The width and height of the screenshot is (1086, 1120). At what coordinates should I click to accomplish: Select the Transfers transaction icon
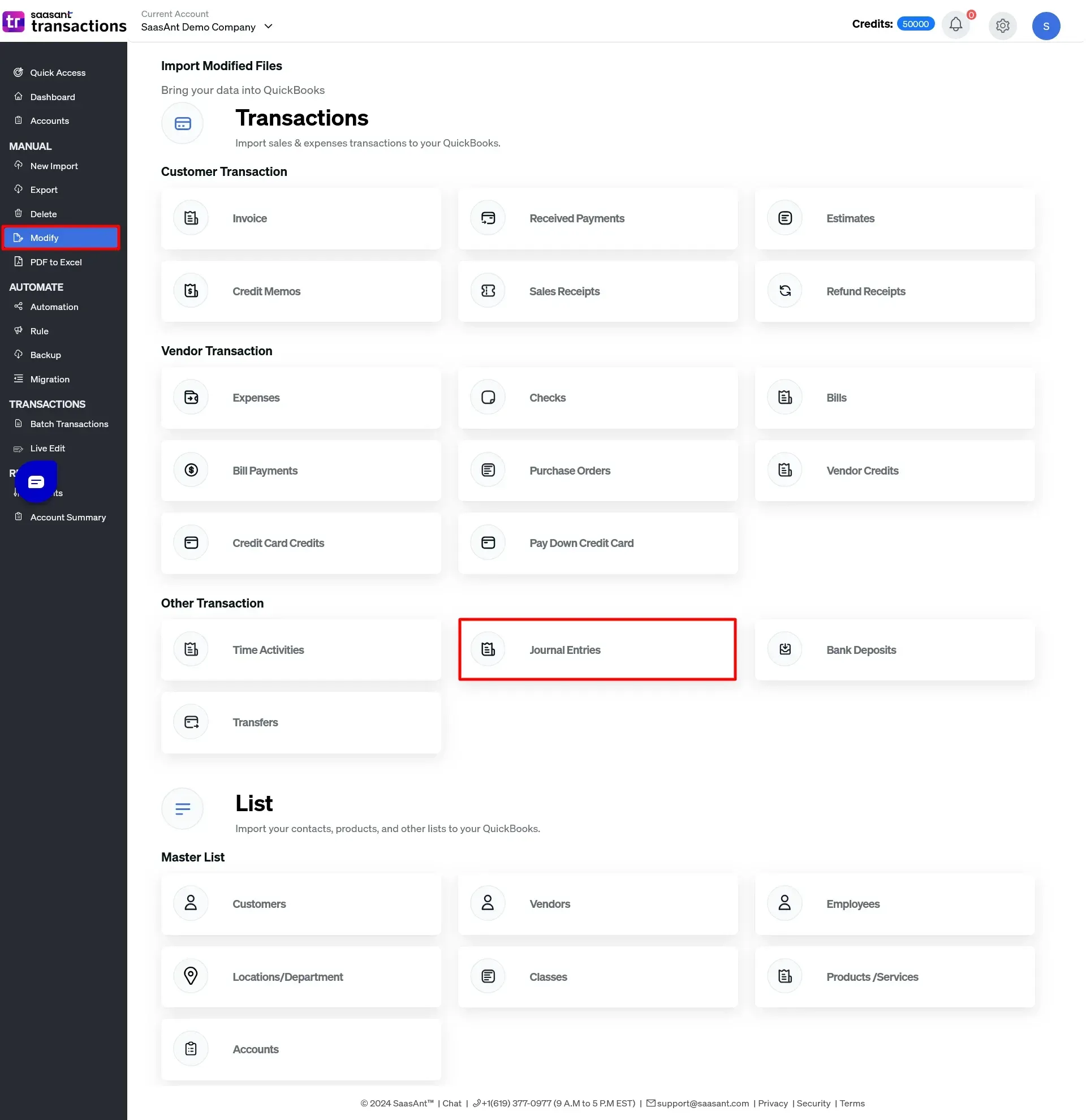click(190, 722)
